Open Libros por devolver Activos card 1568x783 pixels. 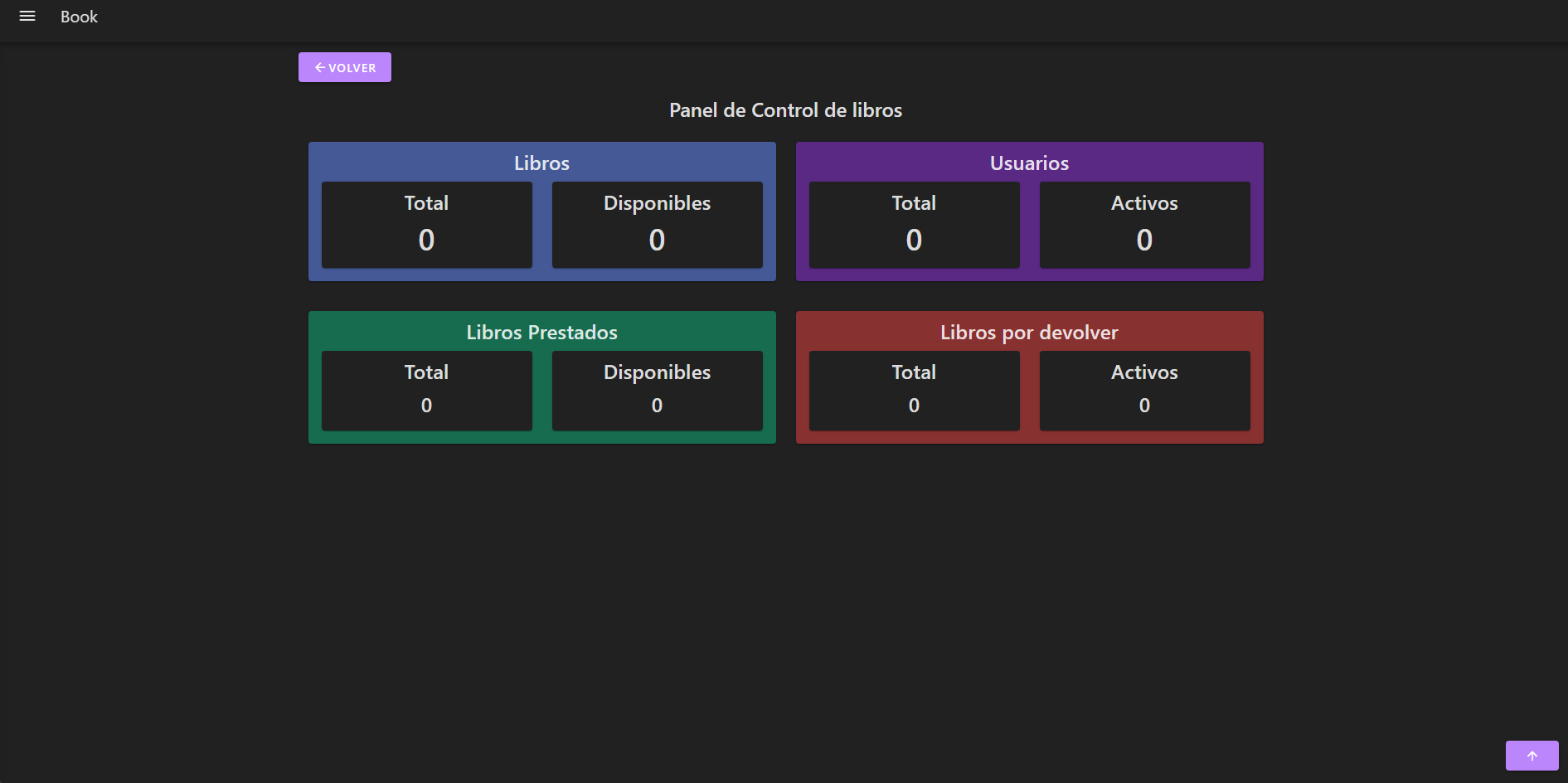pyautogui.click(x=1145, y=391)
